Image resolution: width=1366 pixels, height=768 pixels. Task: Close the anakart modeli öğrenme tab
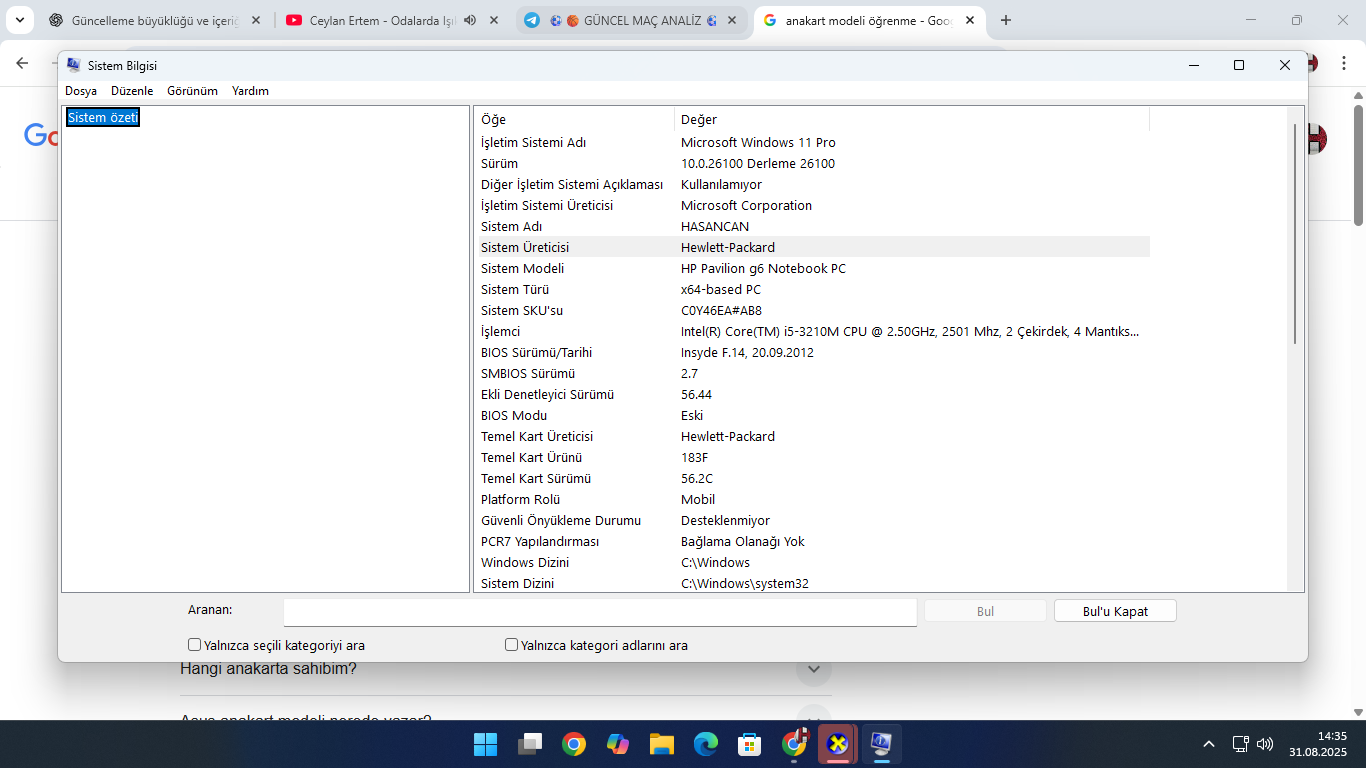tap(969, 20)
